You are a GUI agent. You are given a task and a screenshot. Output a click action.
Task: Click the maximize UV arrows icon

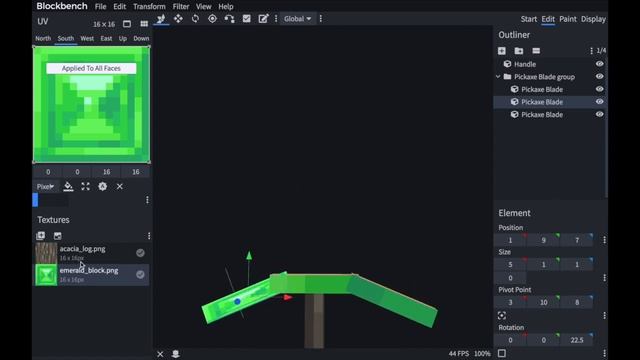[85, 187]
